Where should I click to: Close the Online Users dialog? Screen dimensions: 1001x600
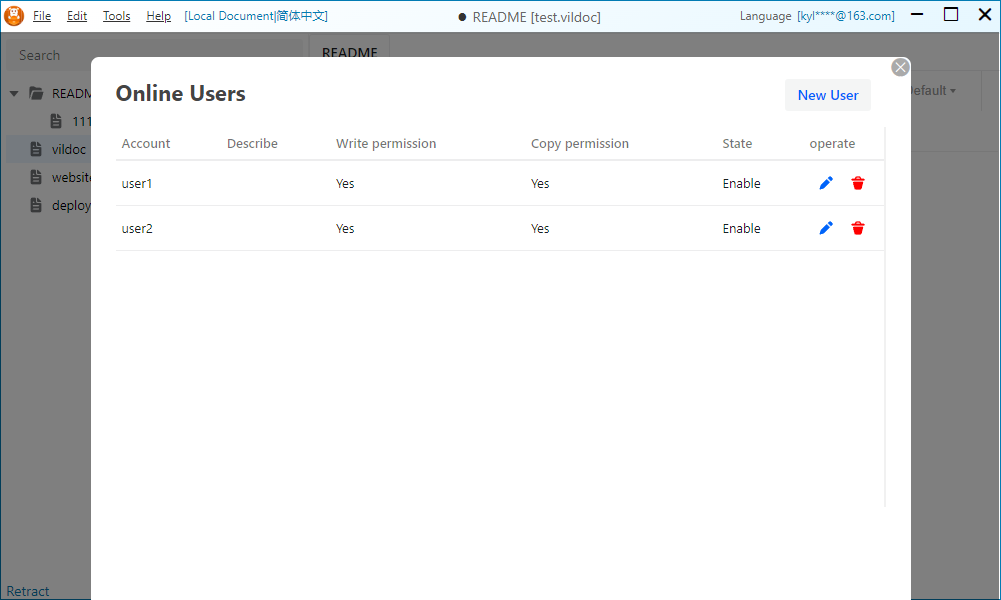tap(900, 67)
